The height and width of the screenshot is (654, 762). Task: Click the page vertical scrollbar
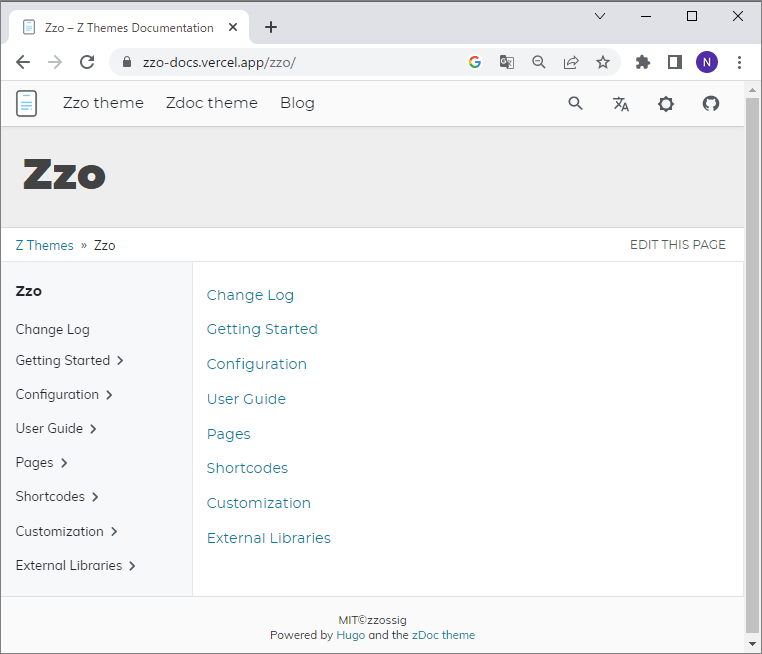[752, 360]
